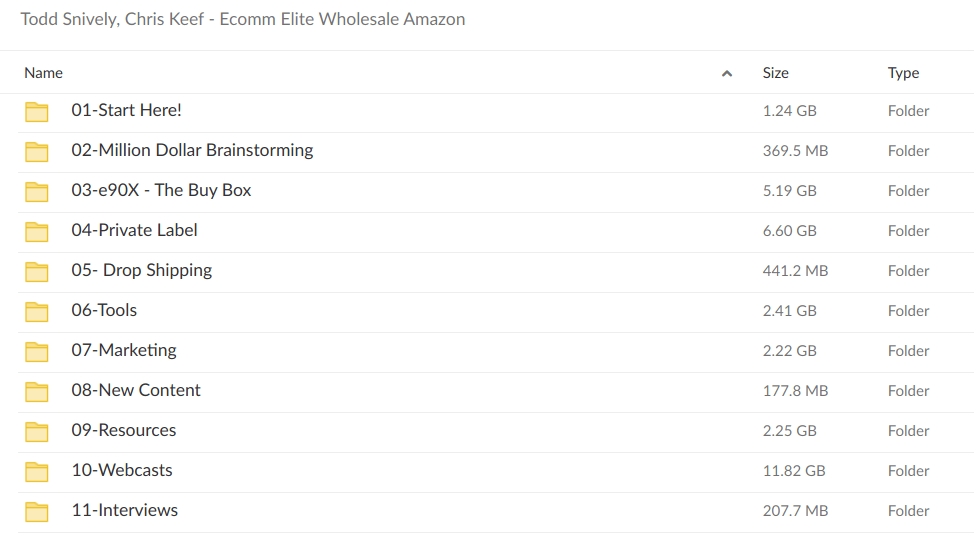Click the 05- Drop Shipping folder icon
Screen dimensions: 974x534
click(x=37, y=271)
